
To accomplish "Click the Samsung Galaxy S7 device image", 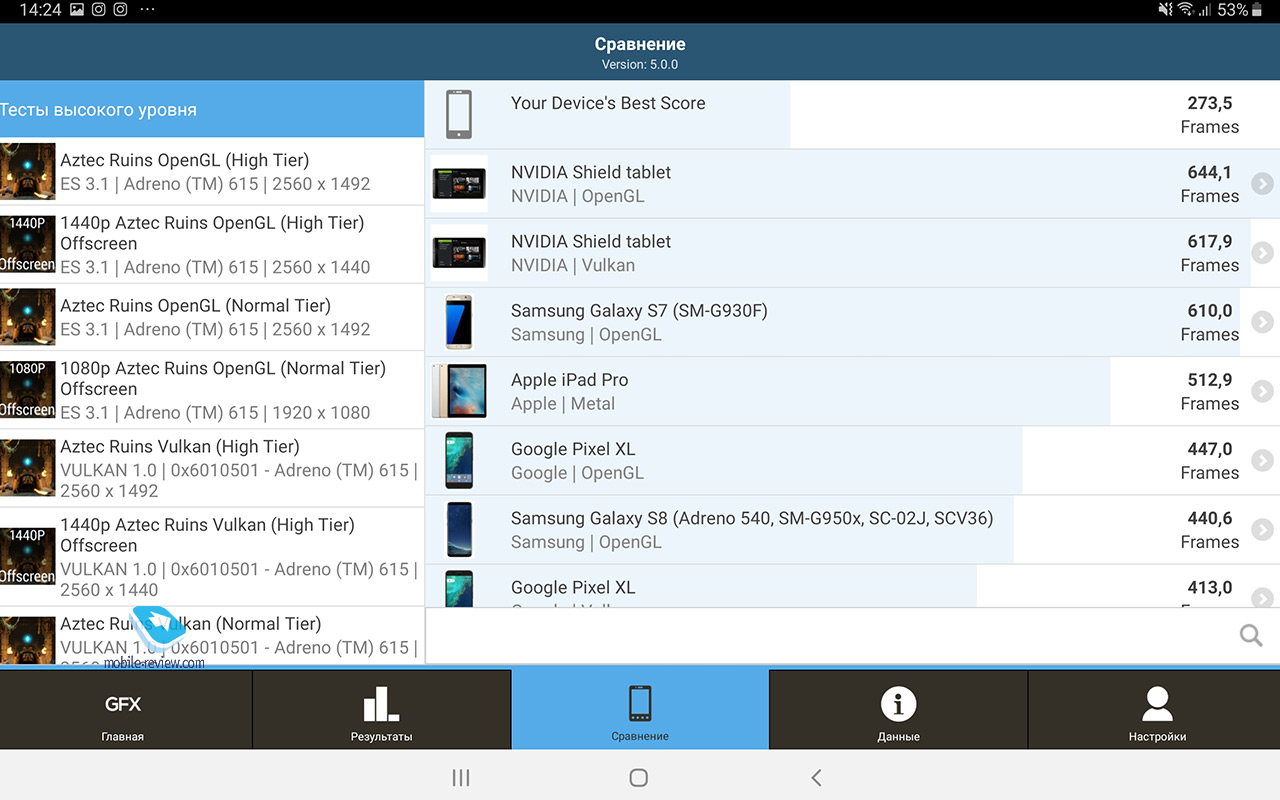I will click(x=459, y=322).
